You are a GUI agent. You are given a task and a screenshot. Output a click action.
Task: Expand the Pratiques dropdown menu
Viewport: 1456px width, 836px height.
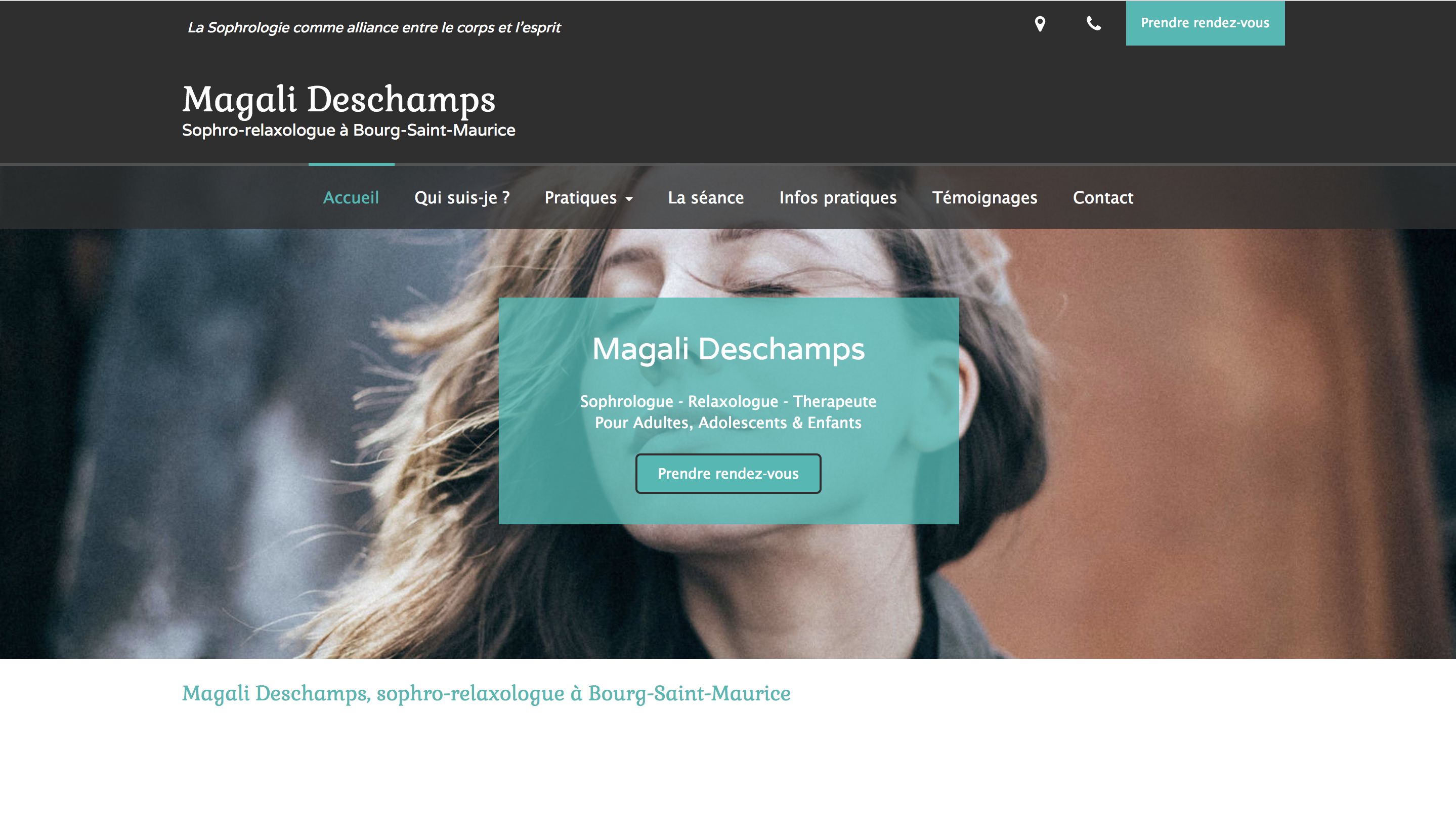pyautogui.click(x=588, y=197)
